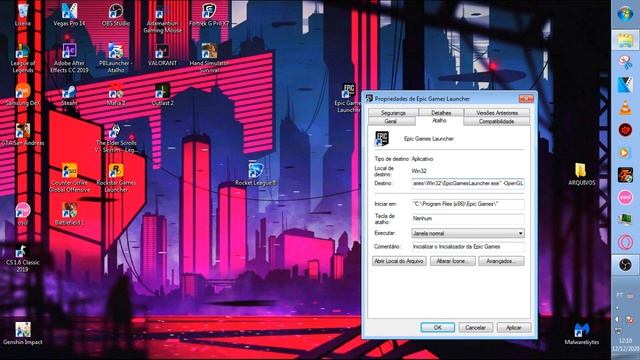Open the VLC media player taskbar icon

click(x=625, y=107)
